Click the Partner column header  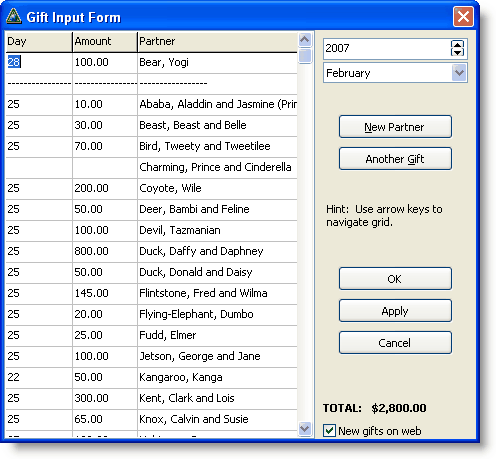point(217,42)
